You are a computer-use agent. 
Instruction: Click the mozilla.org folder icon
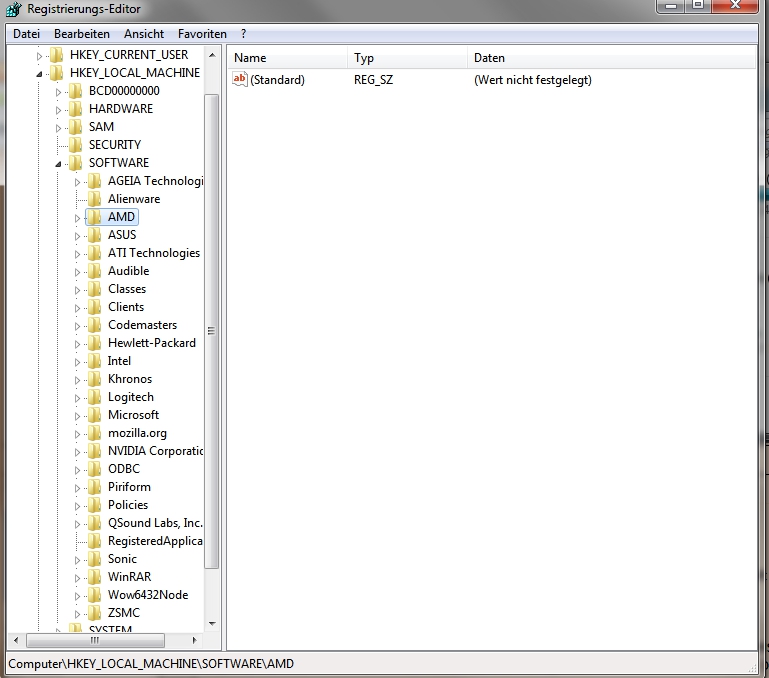pos(95,433)
